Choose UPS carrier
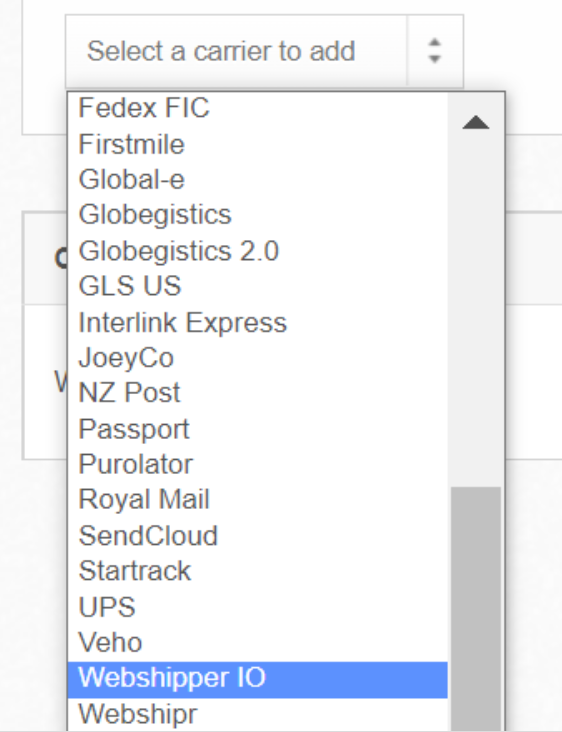562x732 pixels. [258, 607]
